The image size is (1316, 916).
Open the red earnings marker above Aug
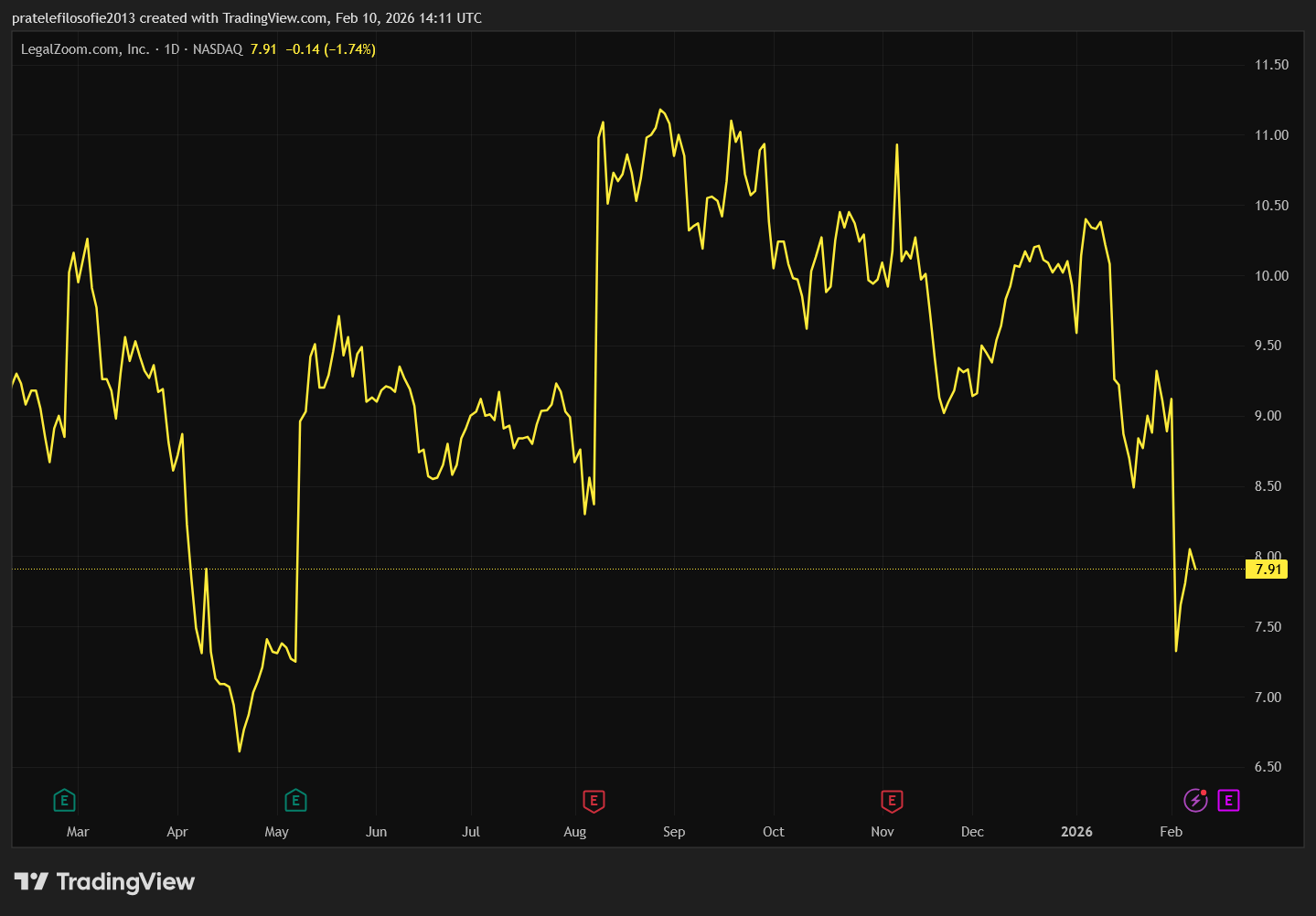tap(594, 801)
